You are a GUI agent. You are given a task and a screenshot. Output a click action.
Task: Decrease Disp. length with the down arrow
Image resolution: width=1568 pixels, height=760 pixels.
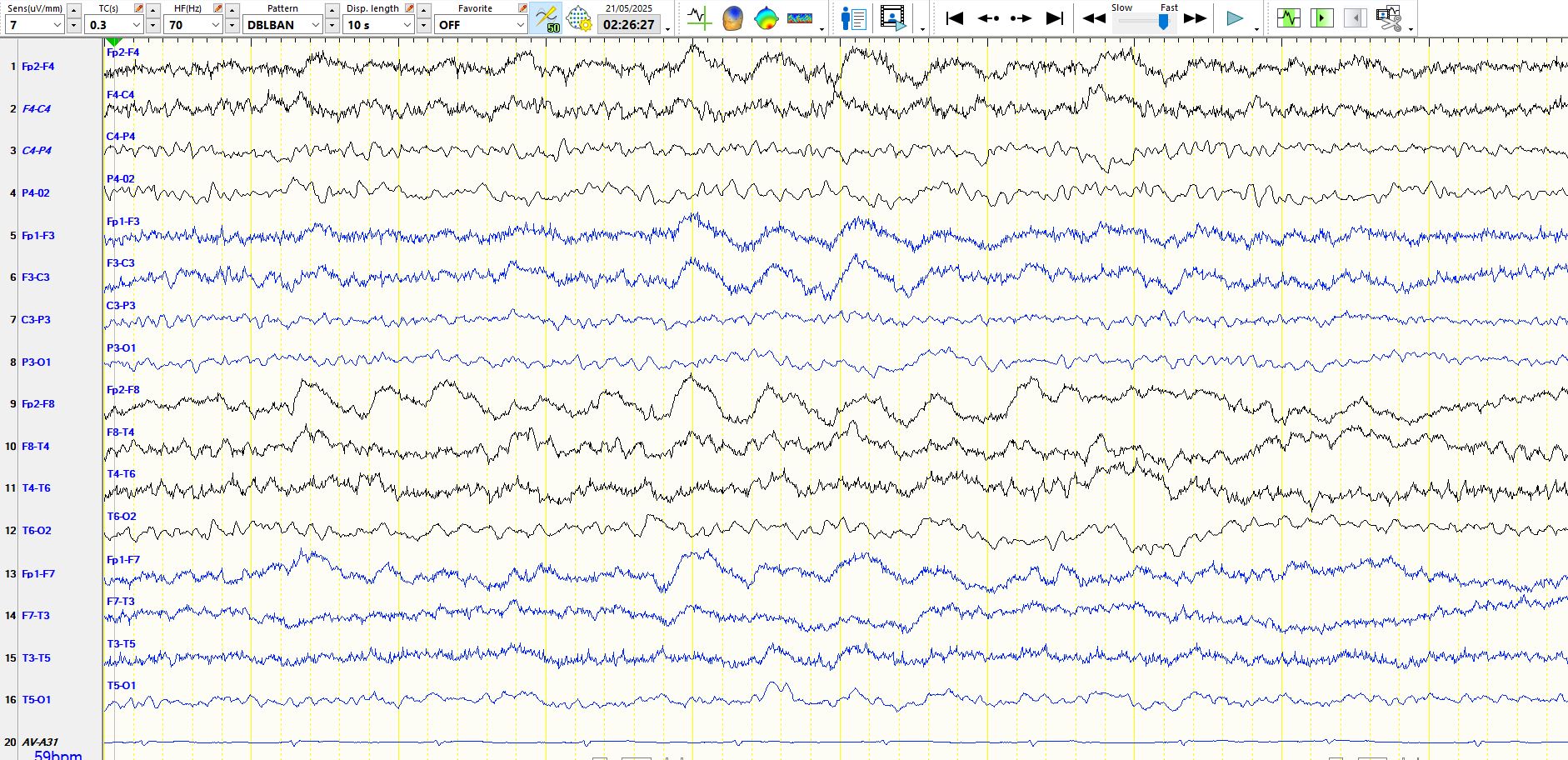[423, 26]
